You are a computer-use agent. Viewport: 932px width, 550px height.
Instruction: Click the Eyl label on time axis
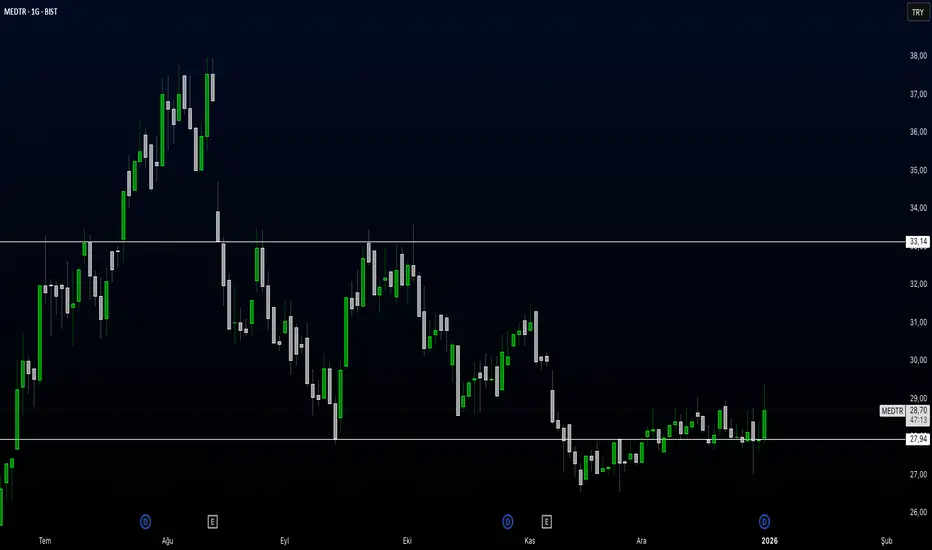pos(285,540)
